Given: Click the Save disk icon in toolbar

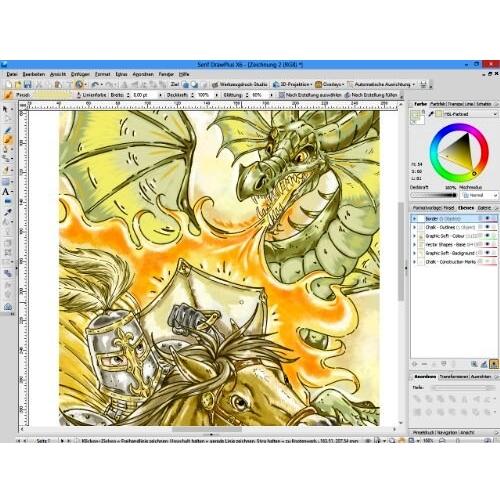Looking at the screenshot, I should [x=28, y=85].
